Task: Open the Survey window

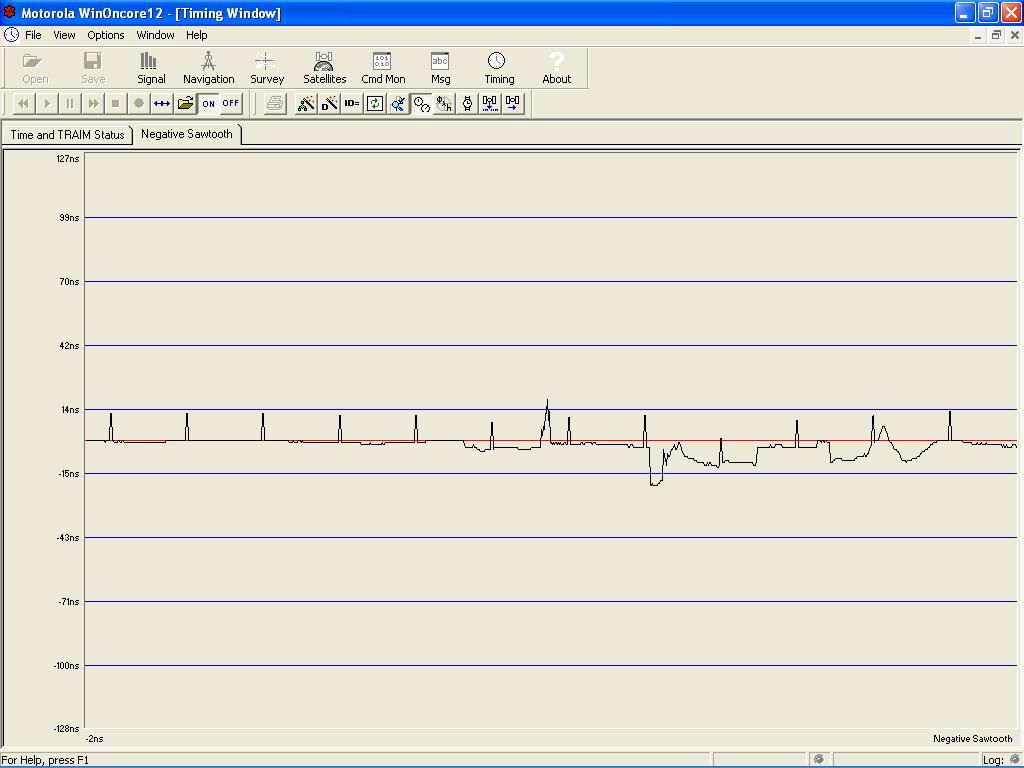Action: click(266, 69)
